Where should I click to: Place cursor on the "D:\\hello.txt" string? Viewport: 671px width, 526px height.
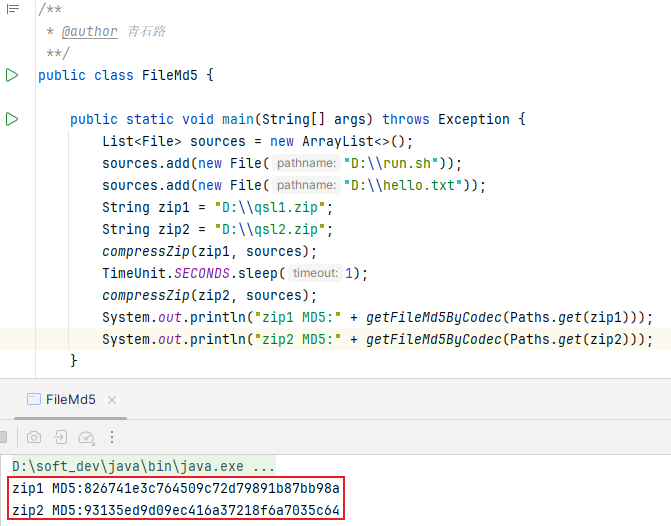408,185
